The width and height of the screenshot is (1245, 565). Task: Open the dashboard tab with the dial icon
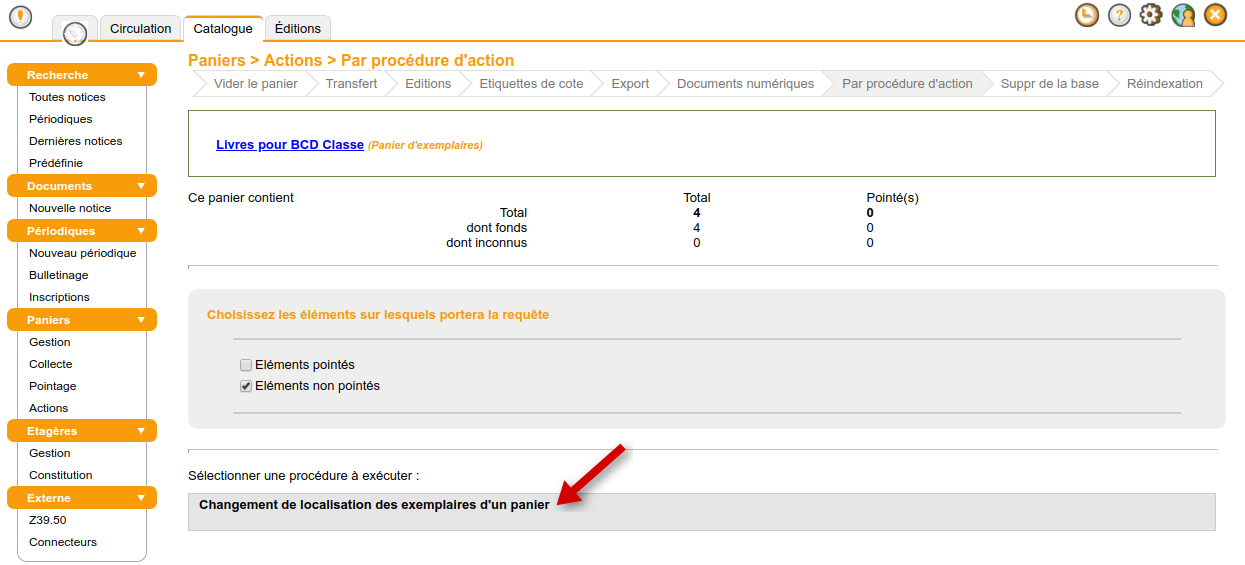pyautogui.click(x=75, y=32)
